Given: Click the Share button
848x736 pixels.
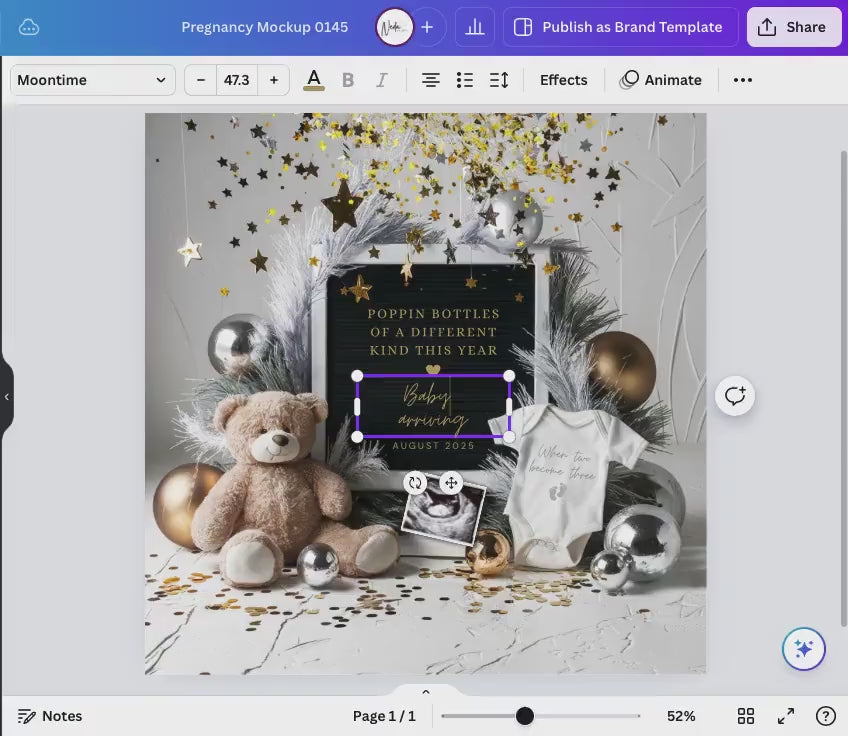Looking at the screenshot, I should click(x=793, y=27).
